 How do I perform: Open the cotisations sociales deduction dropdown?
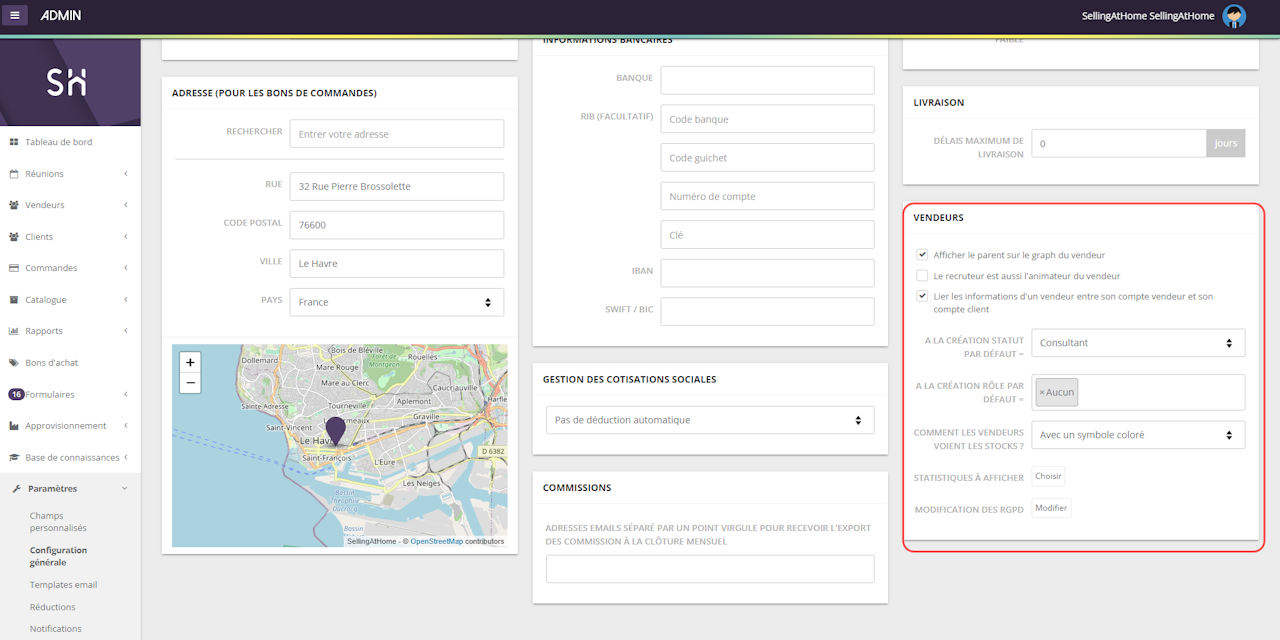[x=709, y=420]
